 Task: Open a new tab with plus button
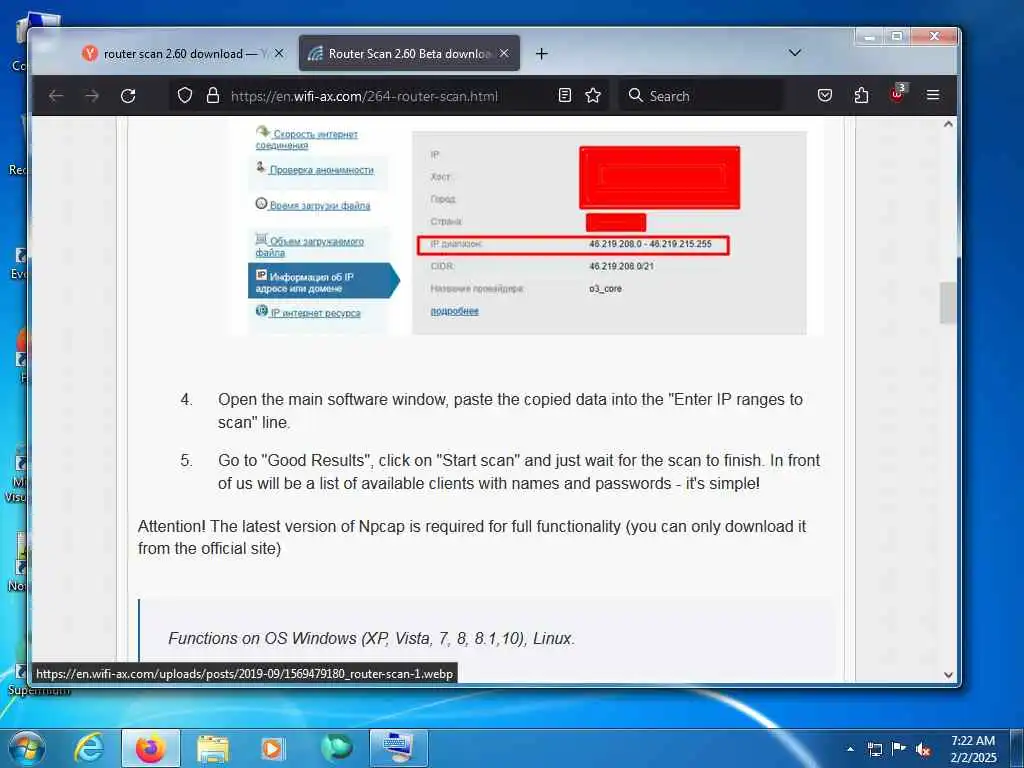[541, 54]
